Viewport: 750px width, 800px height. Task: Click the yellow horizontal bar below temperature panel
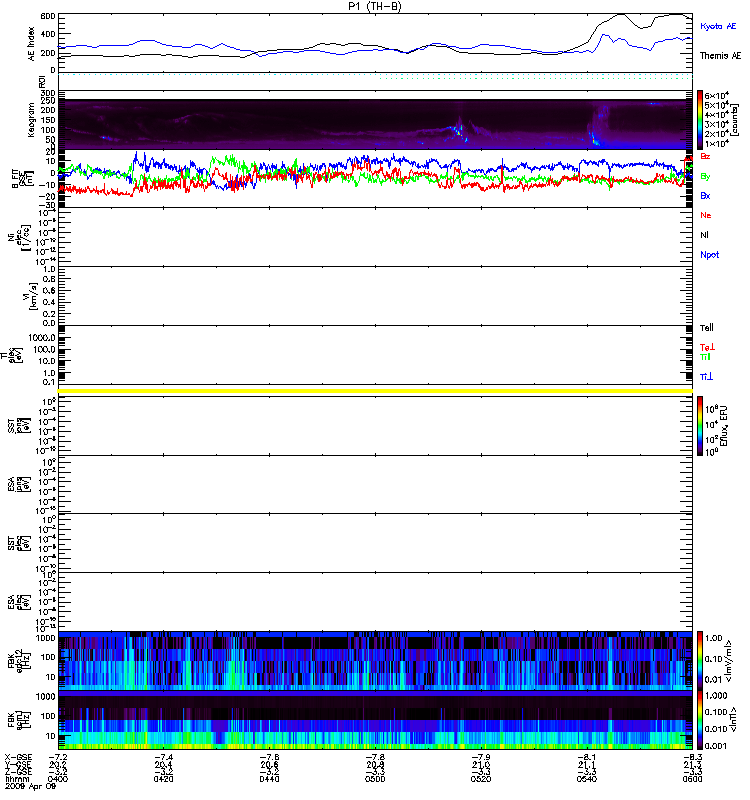click(376, 391)
